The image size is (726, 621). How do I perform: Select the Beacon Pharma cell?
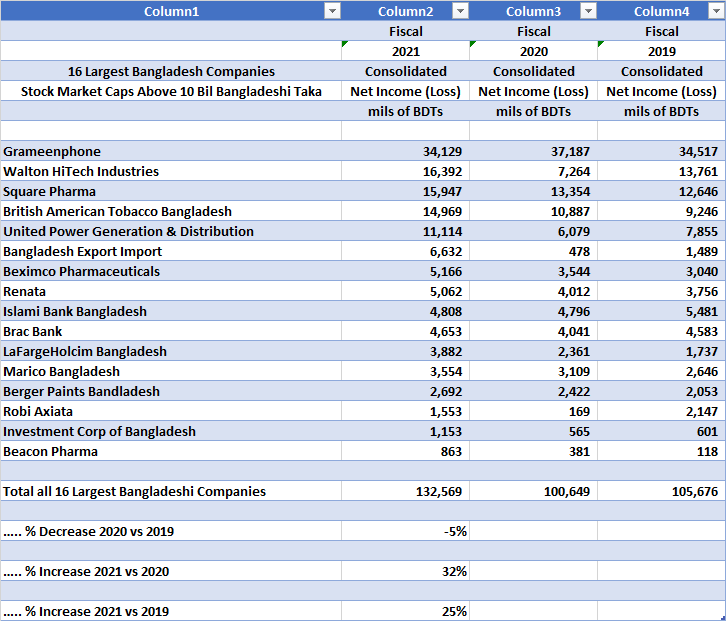click(171, 451)
